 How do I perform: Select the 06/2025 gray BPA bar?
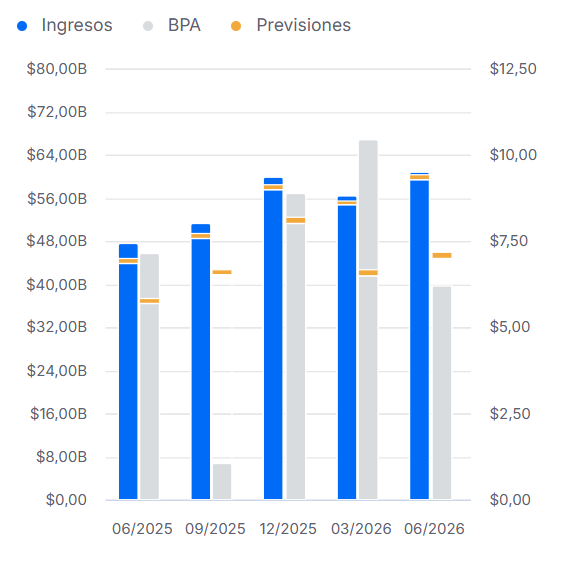pos(150,377)
